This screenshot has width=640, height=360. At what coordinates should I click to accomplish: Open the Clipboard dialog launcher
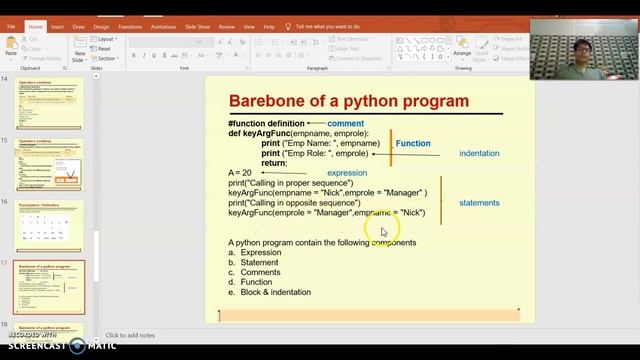click(x=65, y=68)
